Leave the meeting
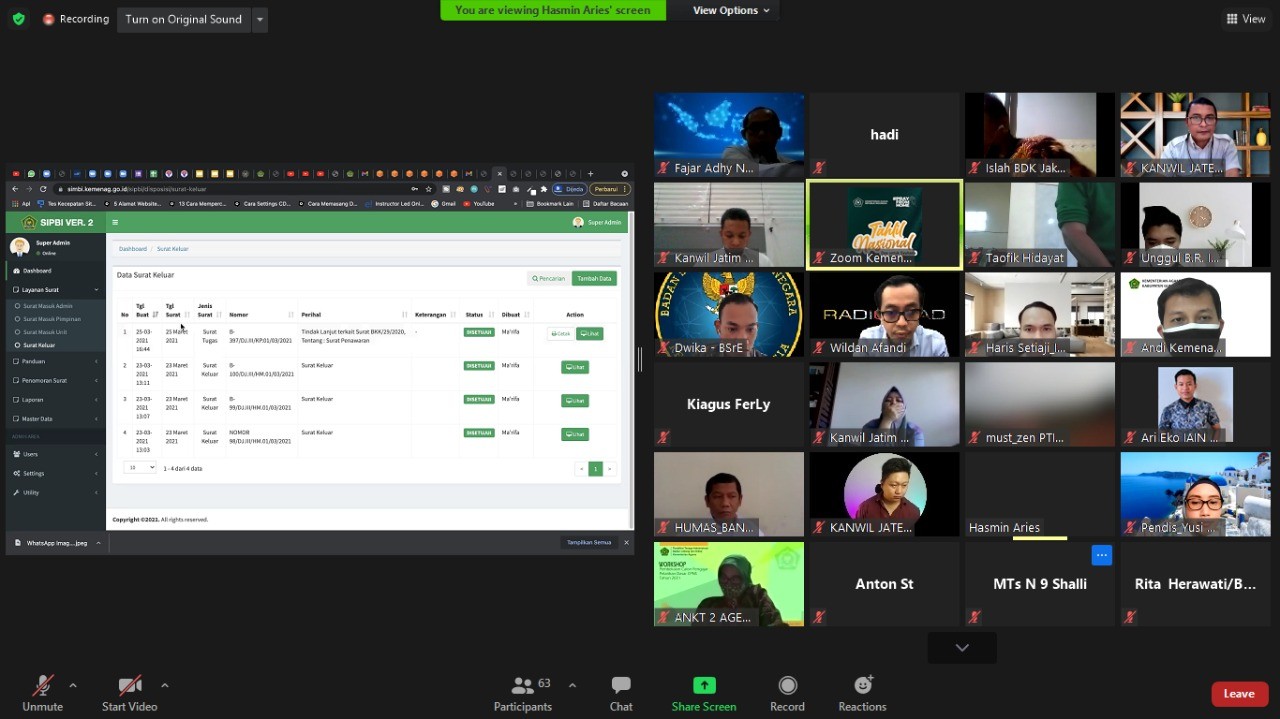 1238,694
